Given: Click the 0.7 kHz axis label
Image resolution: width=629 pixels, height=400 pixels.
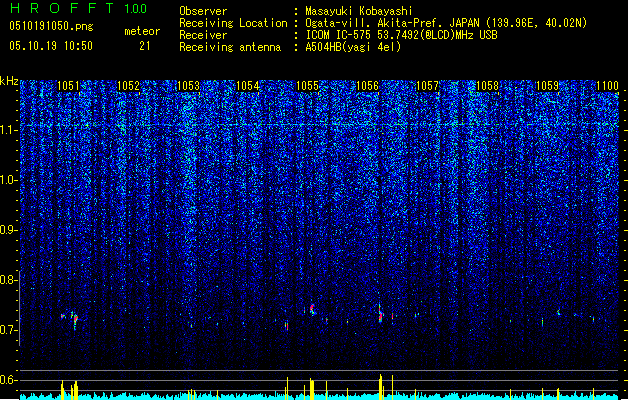Looking at the screenshot, I should [x=8, y=330].
